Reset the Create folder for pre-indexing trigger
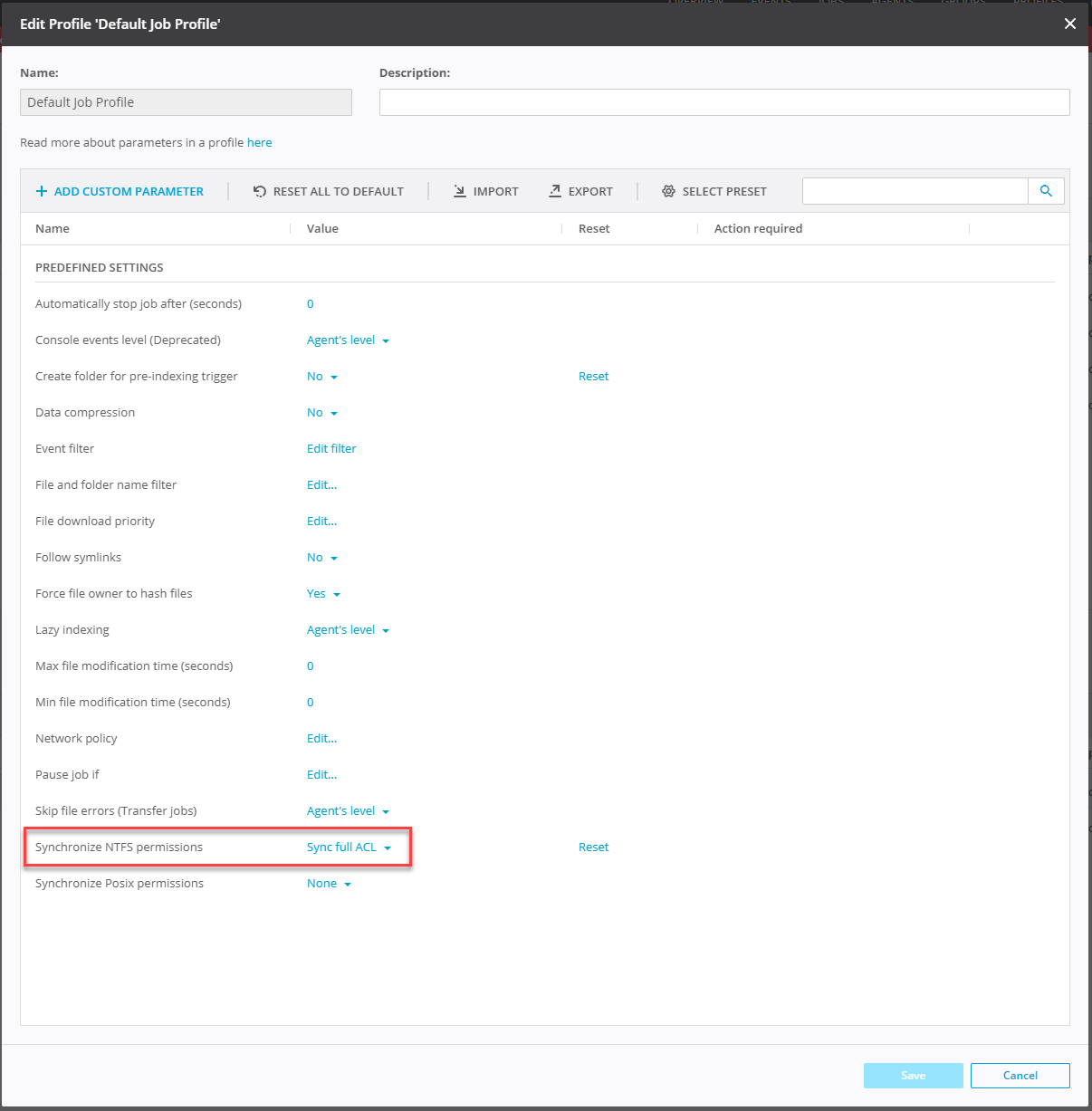This screenshot has width=1092, height=1111. (x=593, y=377)
